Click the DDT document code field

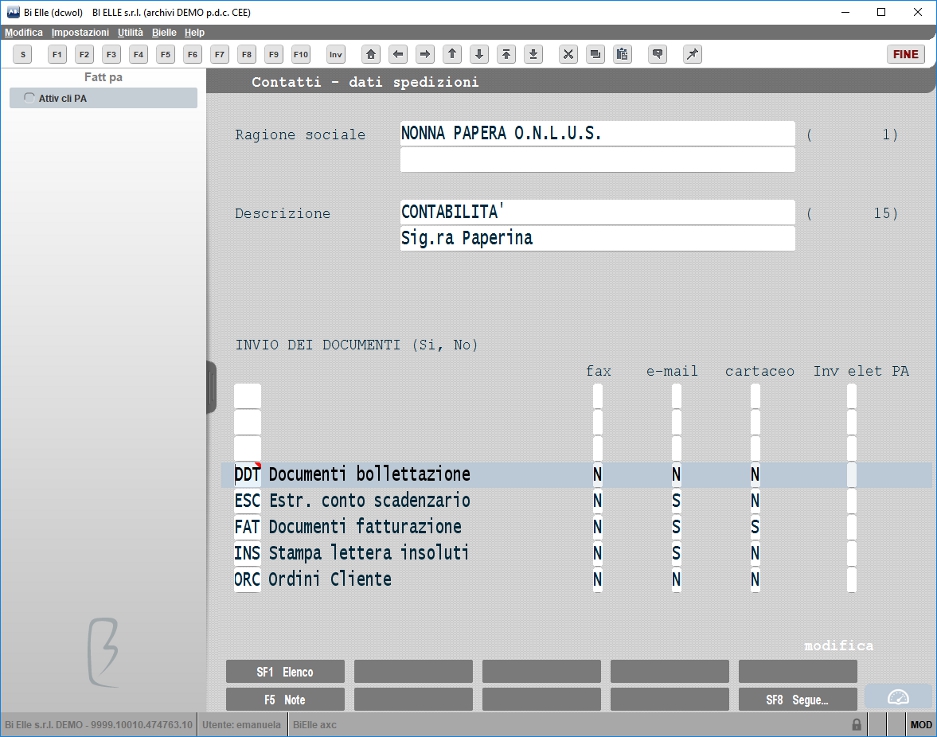point(247,475)
